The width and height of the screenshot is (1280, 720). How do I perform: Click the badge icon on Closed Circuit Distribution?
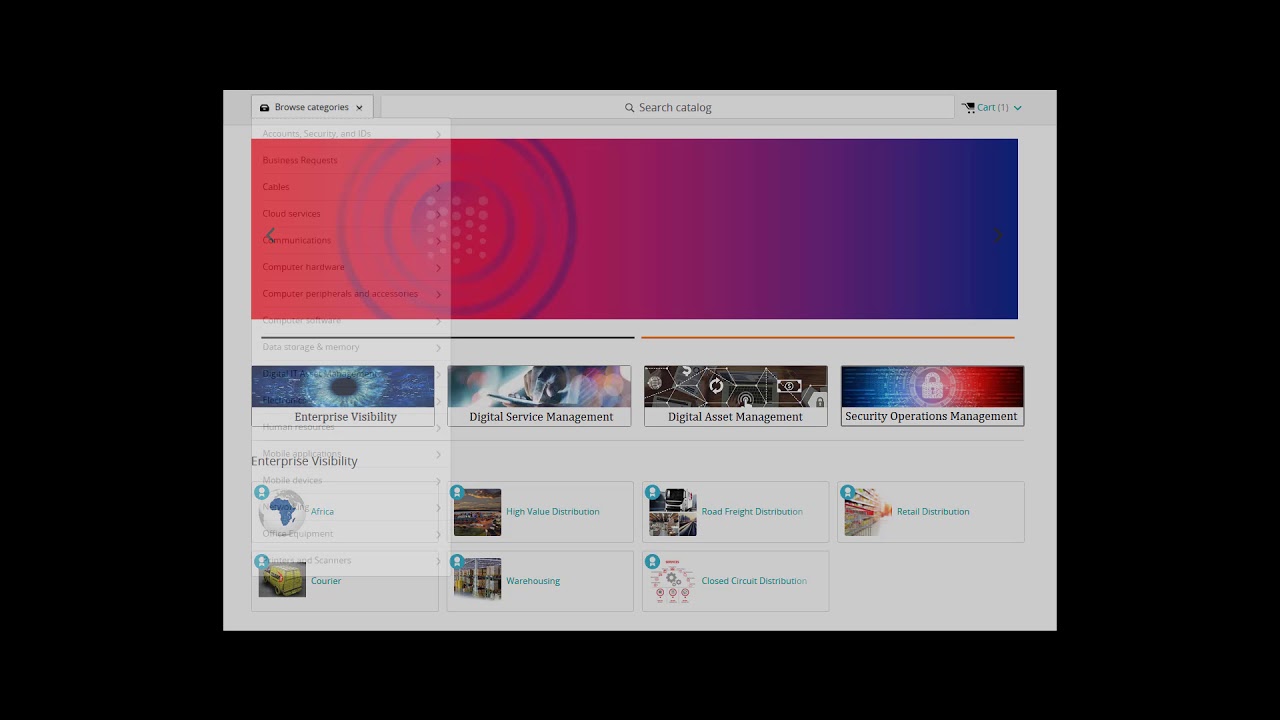tap(652, 561)
